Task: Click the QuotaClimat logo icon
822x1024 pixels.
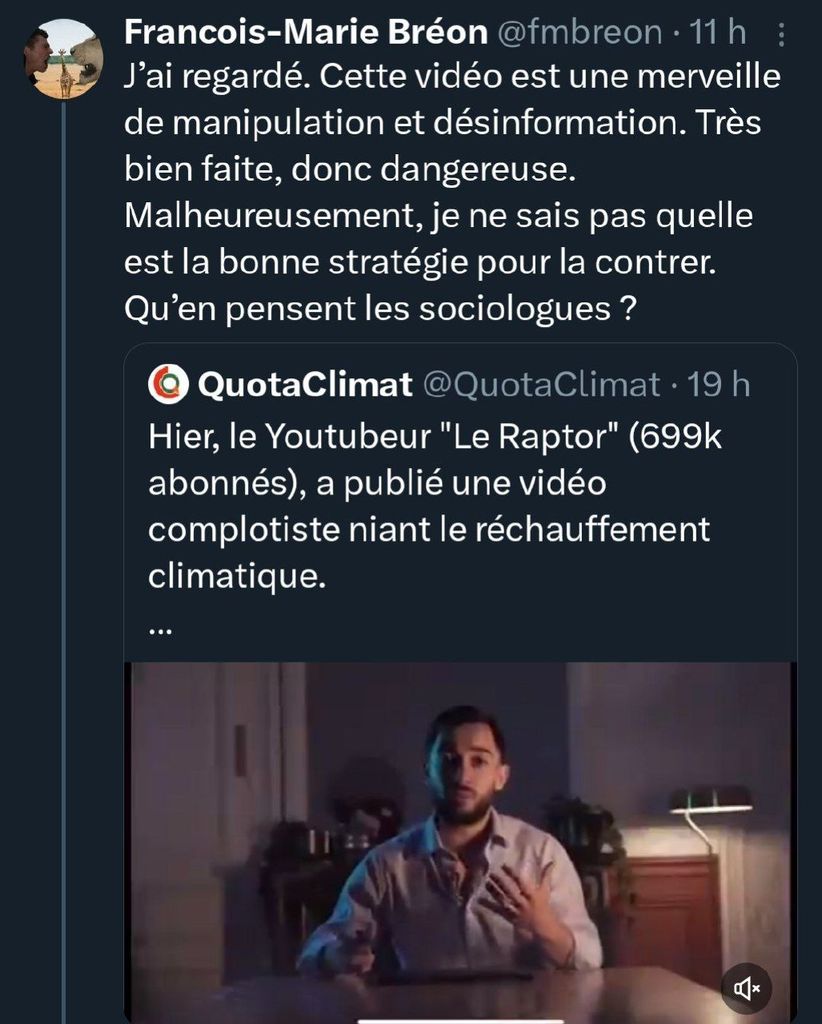Action: point(168,384)
